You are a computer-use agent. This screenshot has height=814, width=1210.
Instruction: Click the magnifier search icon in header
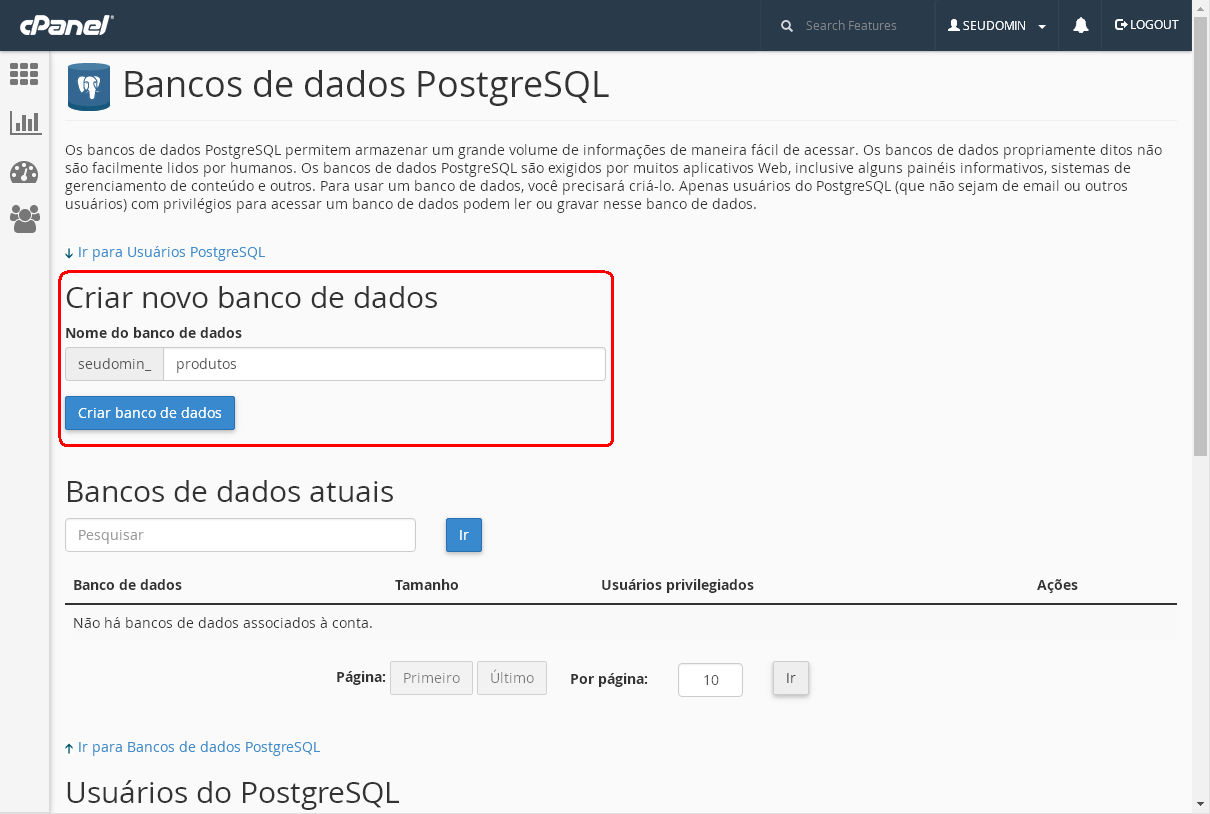click(787, 26)
